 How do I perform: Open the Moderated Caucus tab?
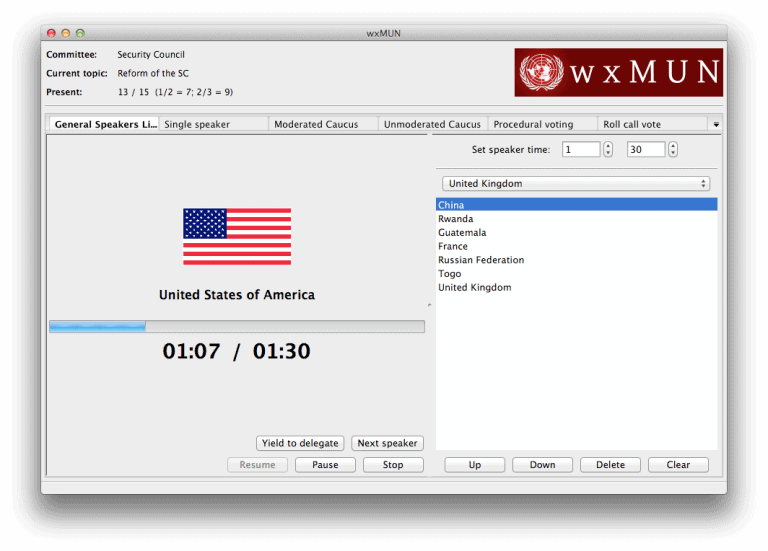pyautogui.click(x=322, y=124)
